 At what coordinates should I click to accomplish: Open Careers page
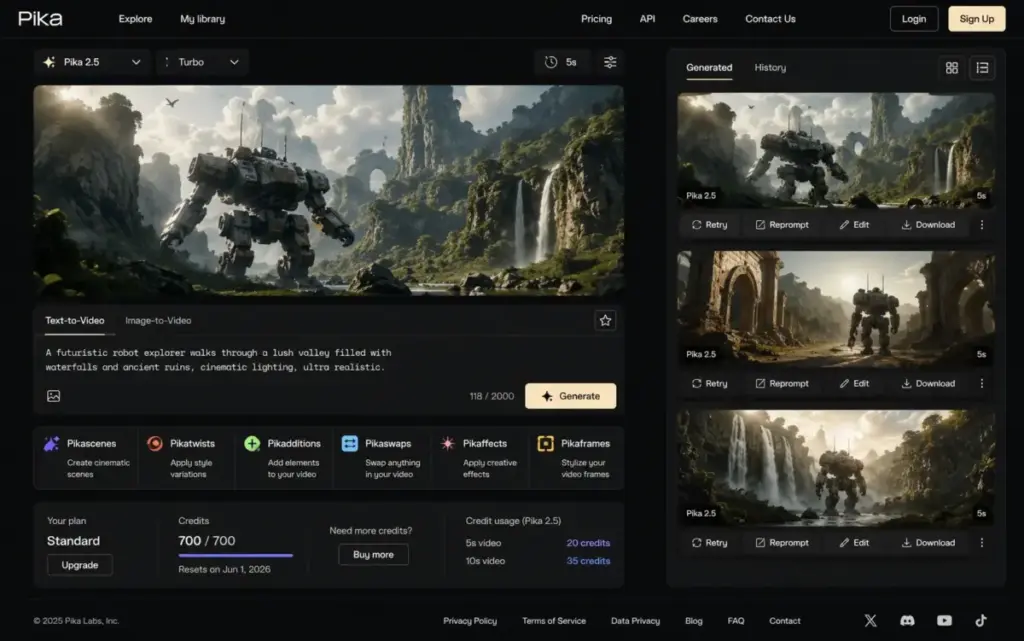tap(700, 19)
